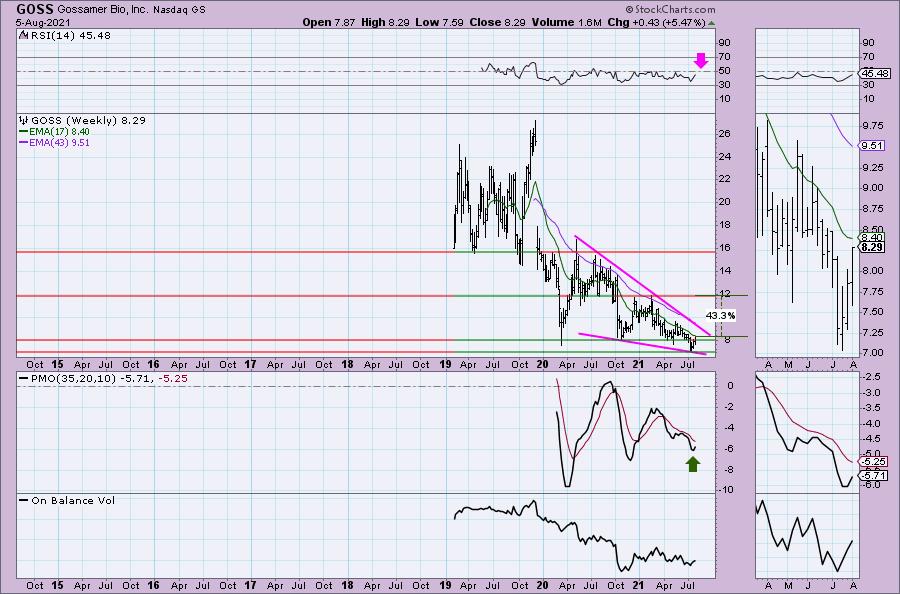Click the On Balance Vol label
The image size is (900, 594).
[73, 500]
